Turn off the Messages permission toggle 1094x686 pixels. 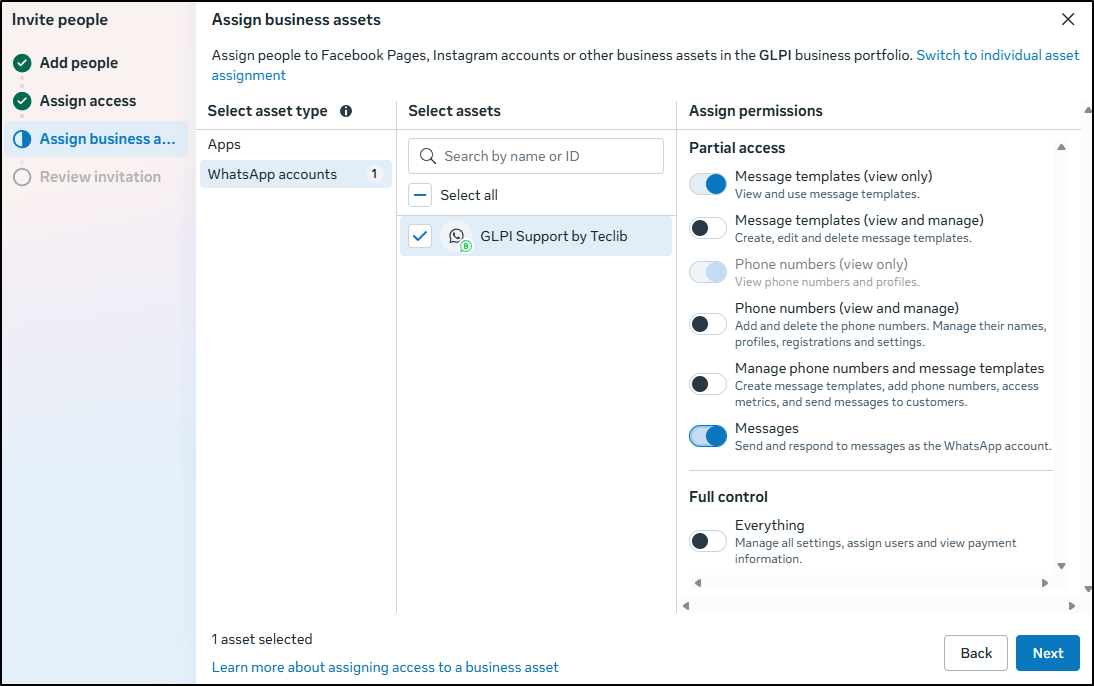click(708, 436)
